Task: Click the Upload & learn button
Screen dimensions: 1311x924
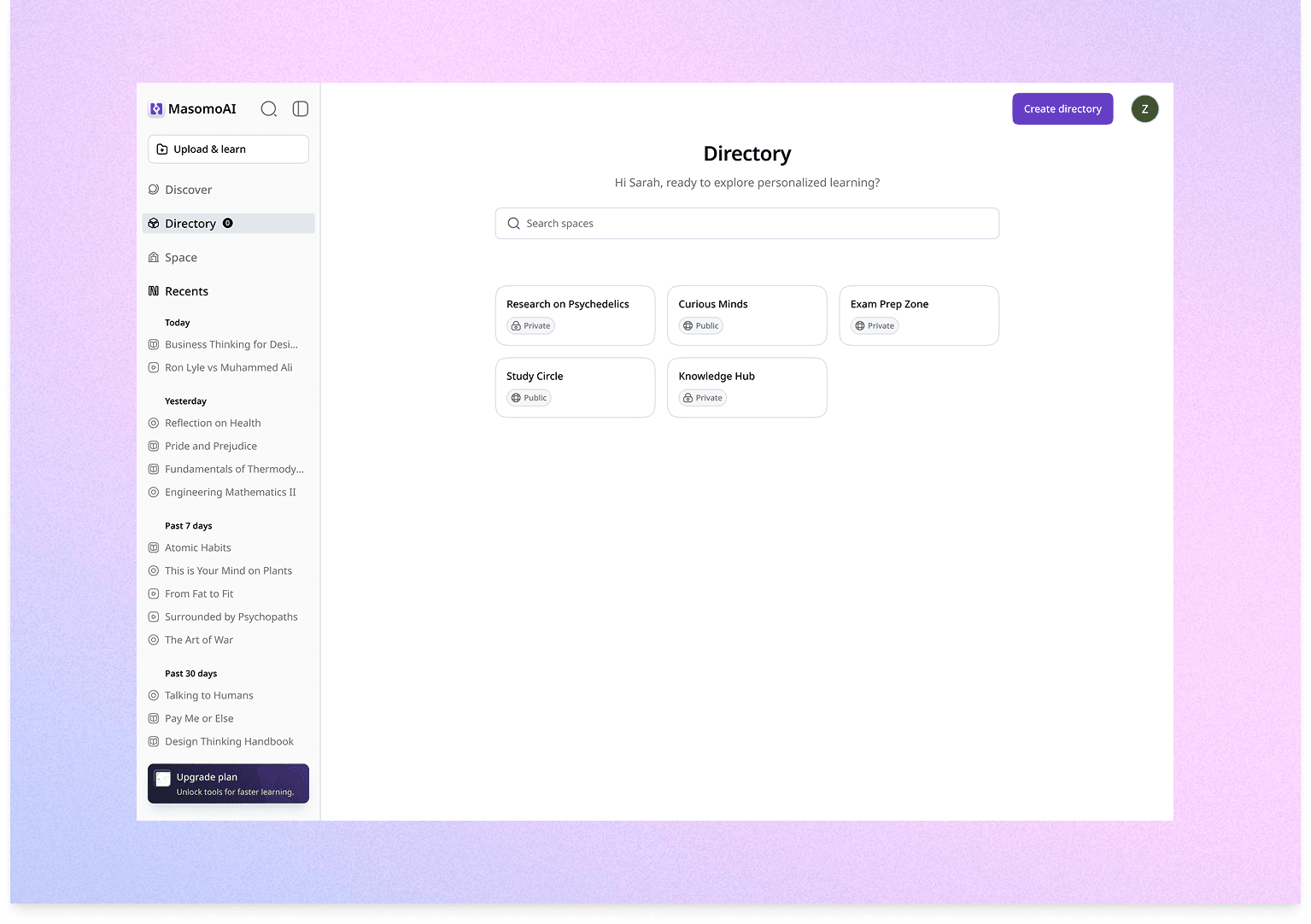Action: tap(228, 149)
